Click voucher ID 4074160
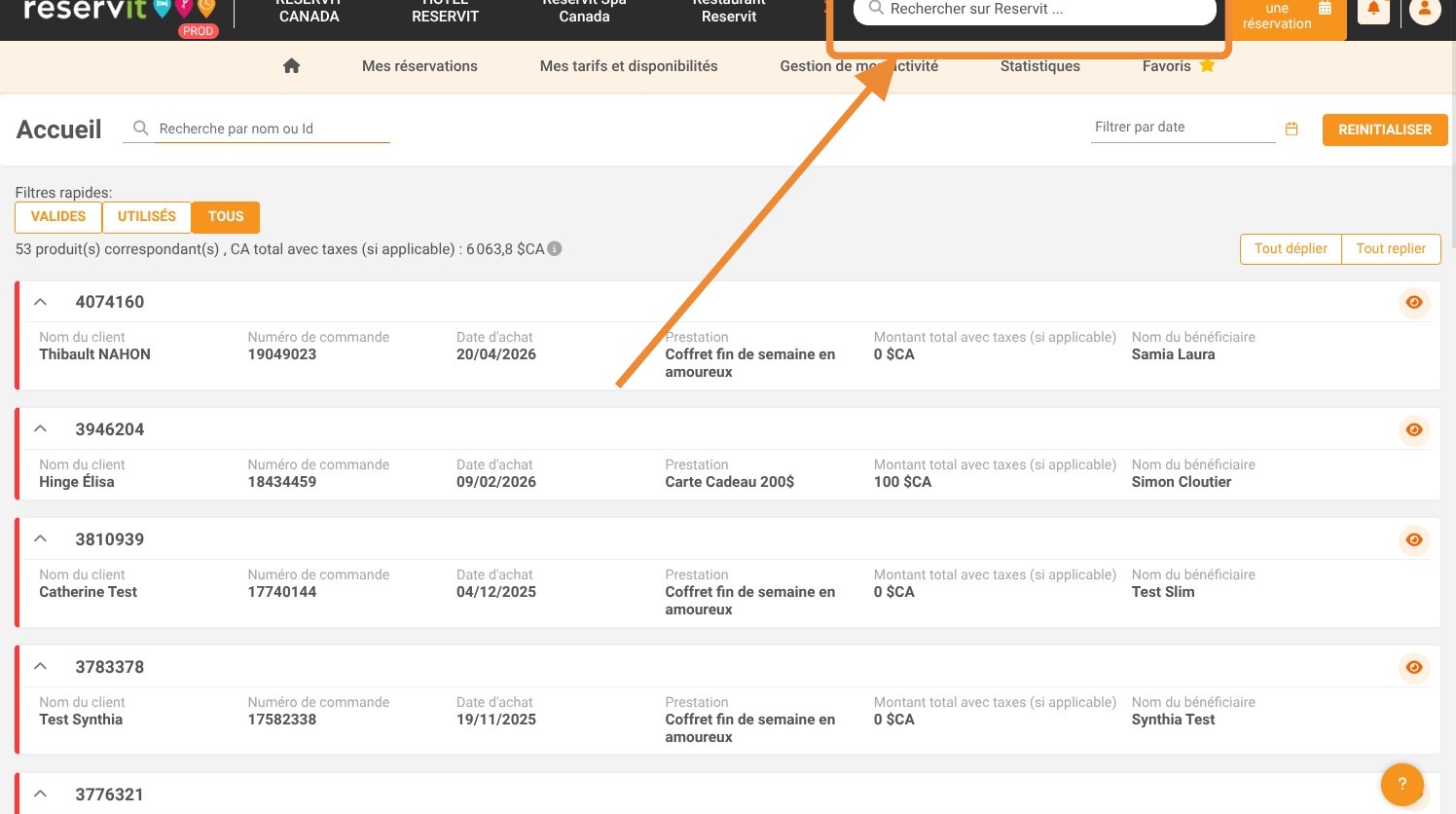 pos(110,302)
